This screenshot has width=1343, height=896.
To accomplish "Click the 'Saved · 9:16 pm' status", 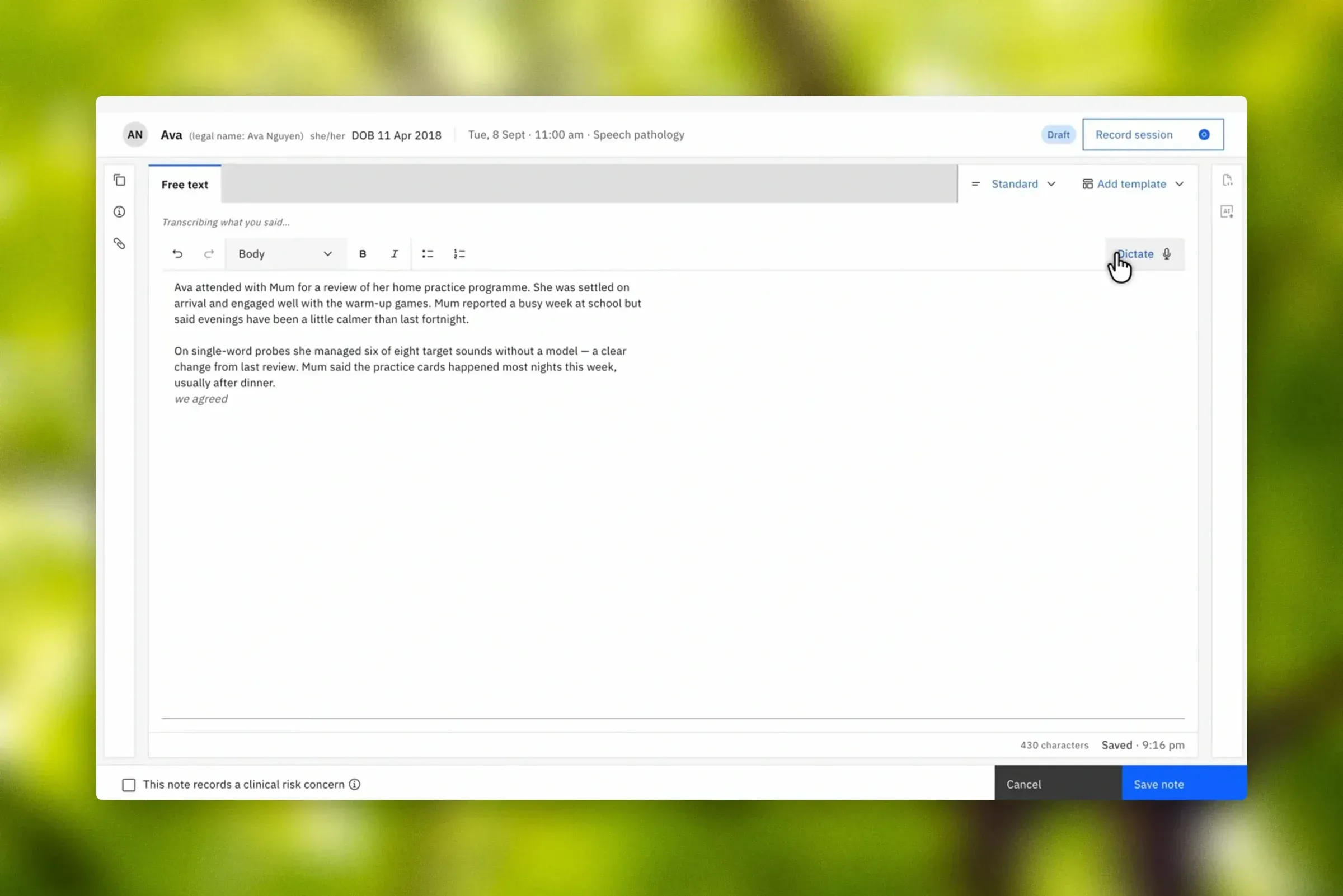I will (1143, 745).
